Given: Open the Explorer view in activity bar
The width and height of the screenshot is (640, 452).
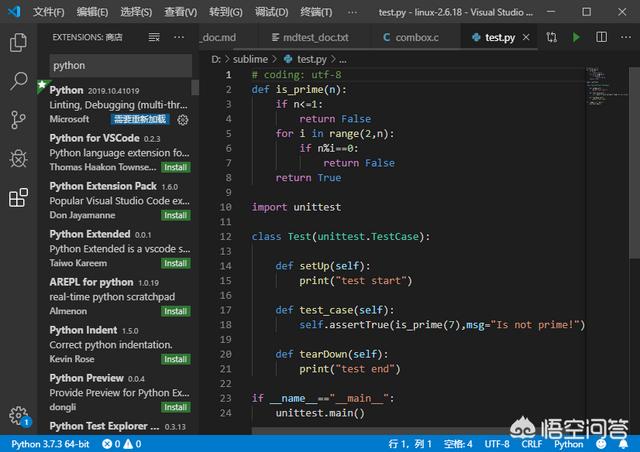Looking at the screenshot, I should 18,42.
